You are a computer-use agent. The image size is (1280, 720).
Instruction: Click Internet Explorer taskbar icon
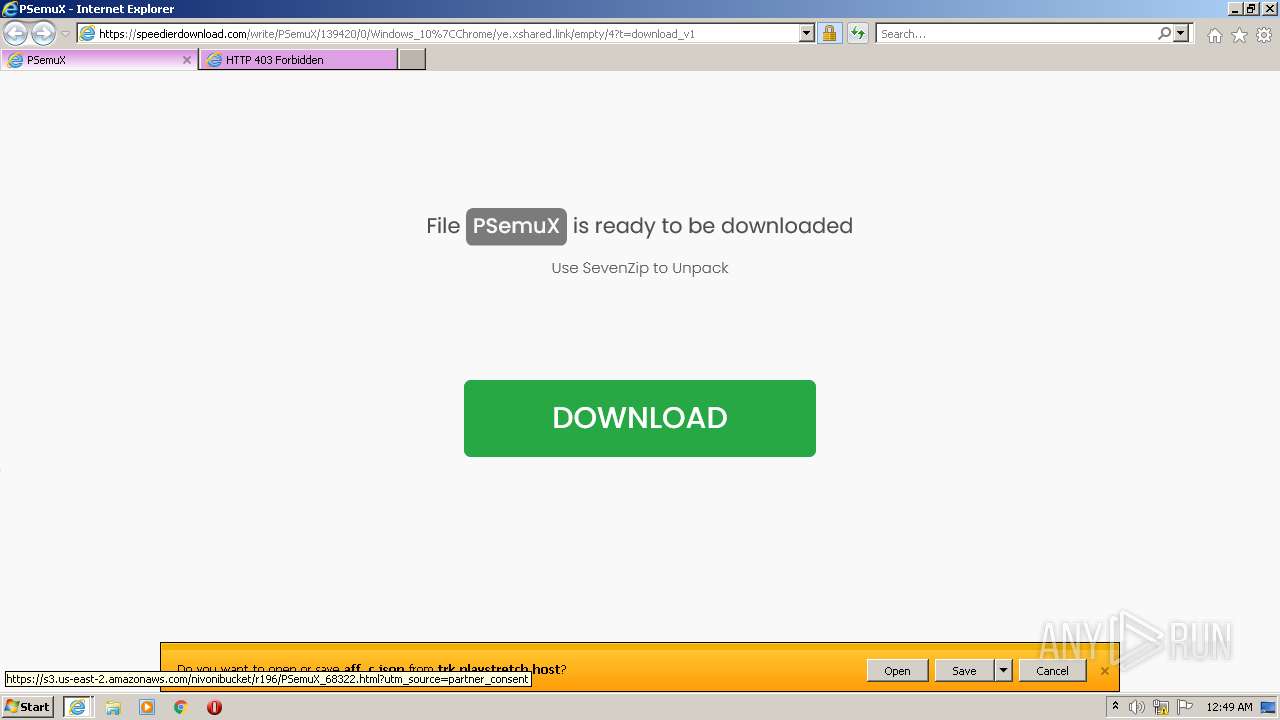point(77,707)
